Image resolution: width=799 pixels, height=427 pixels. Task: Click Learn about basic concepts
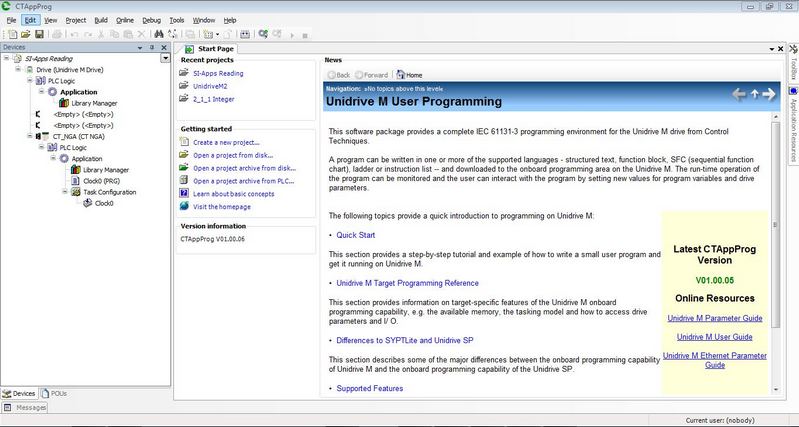pyautogui.click(x=233, y=194)
